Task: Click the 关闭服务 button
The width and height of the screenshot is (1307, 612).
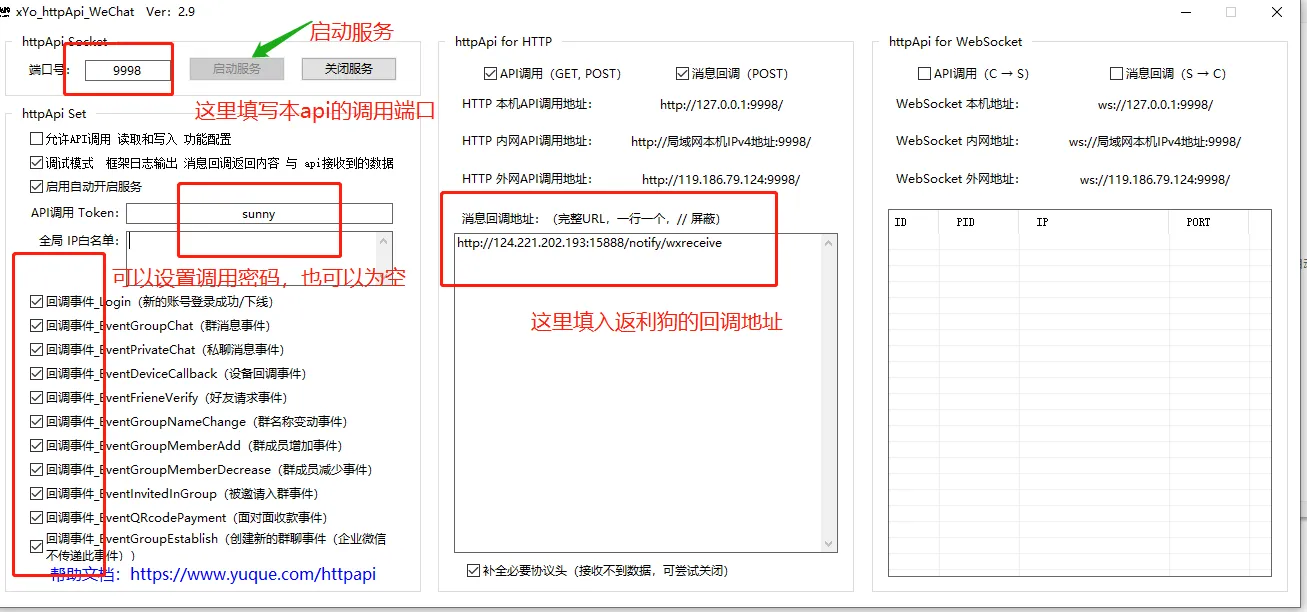Action: pos(347,69)
